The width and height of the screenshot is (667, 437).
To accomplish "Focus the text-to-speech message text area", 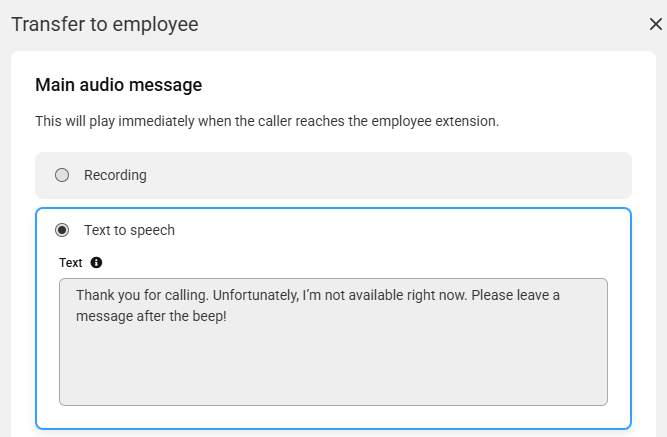I will (x=334, y=342).
